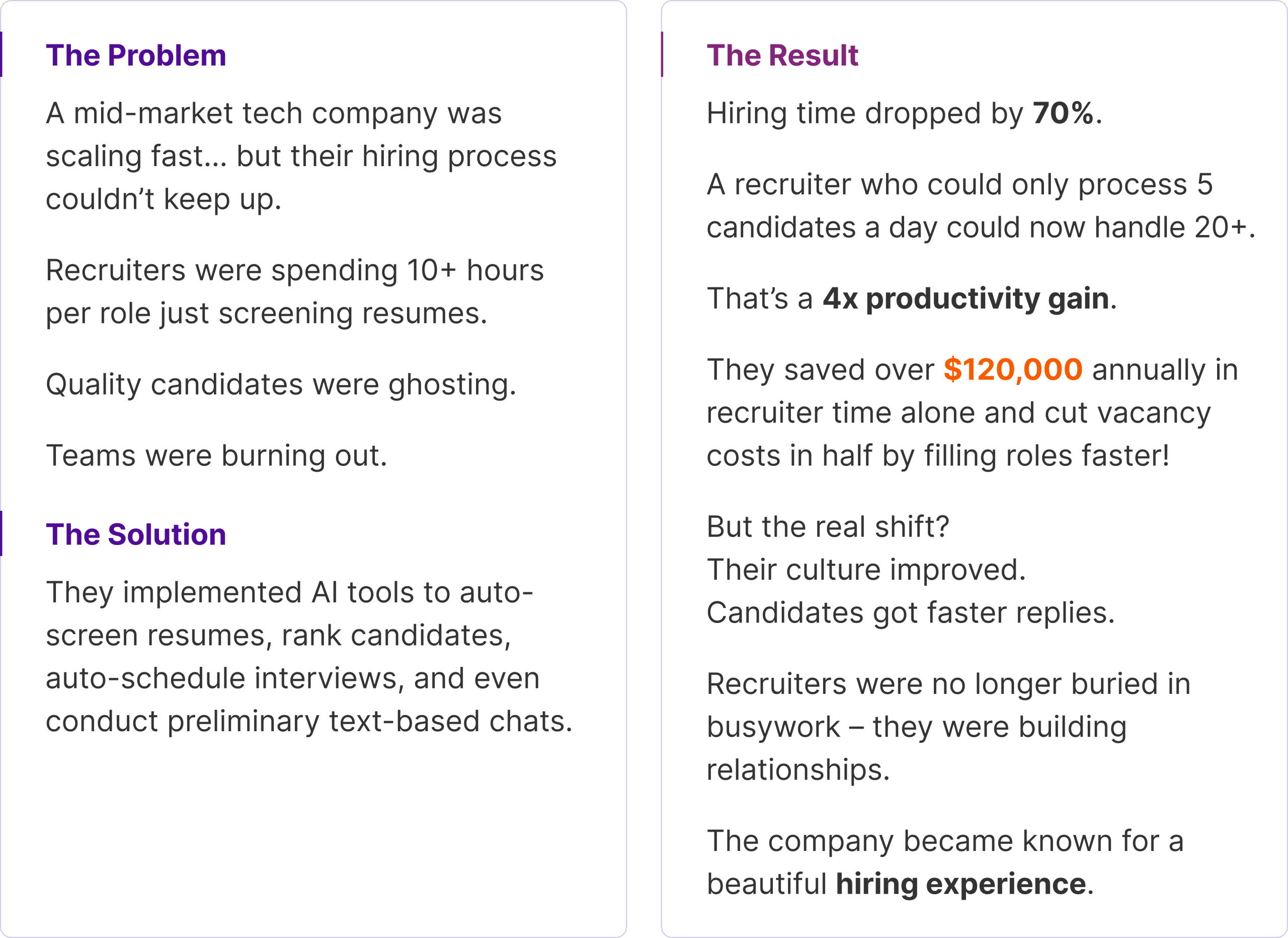The width and height of the screenshot is (1288, 938).
Task: Click the "5 candidates a day" sentence
Action: pos(980,206)
